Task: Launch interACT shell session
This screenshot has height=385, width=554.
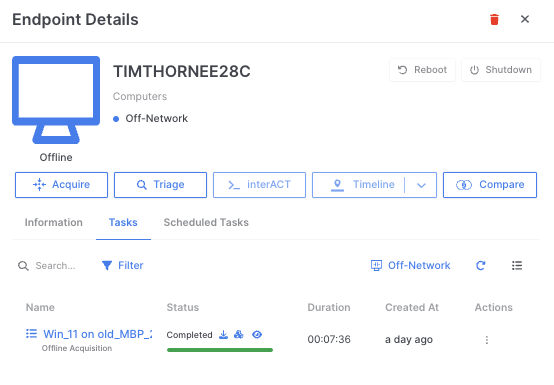Action: [x=259, y=185]
